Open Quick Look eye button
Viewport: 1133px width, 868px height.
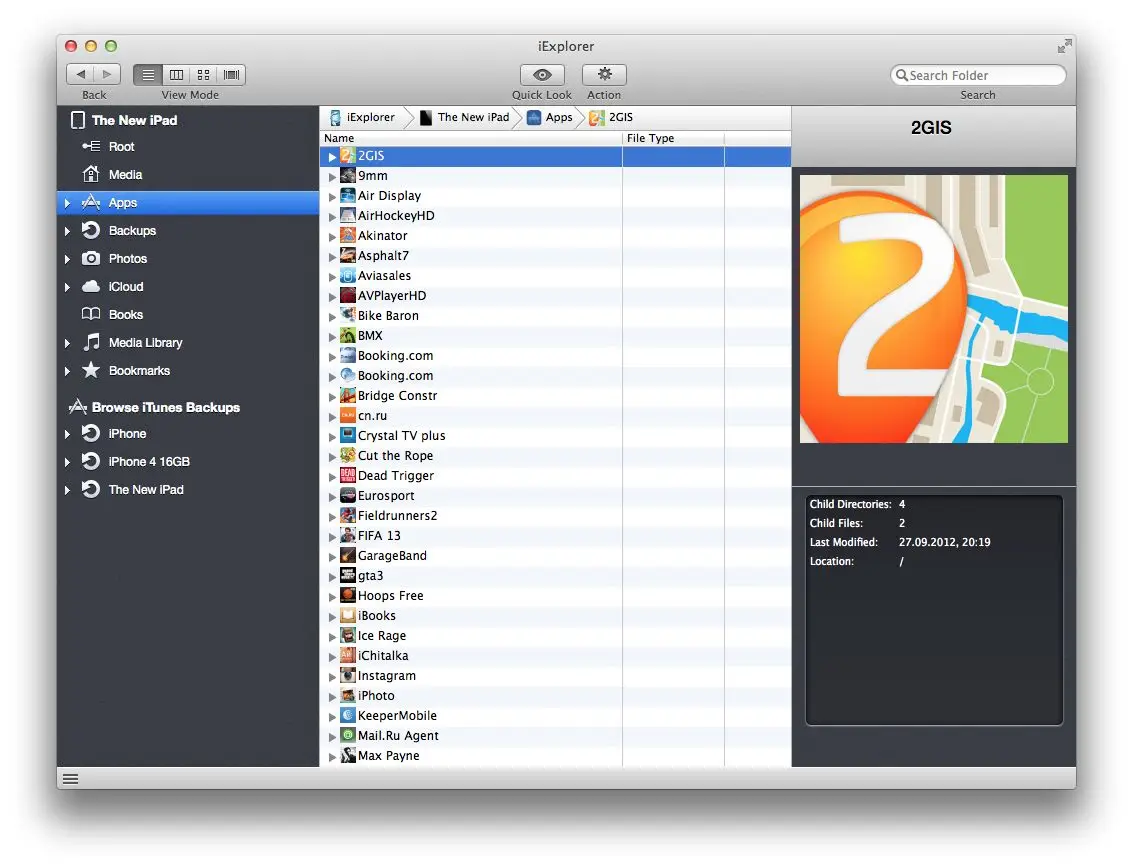pyautogui.click(x=542, y=74)
